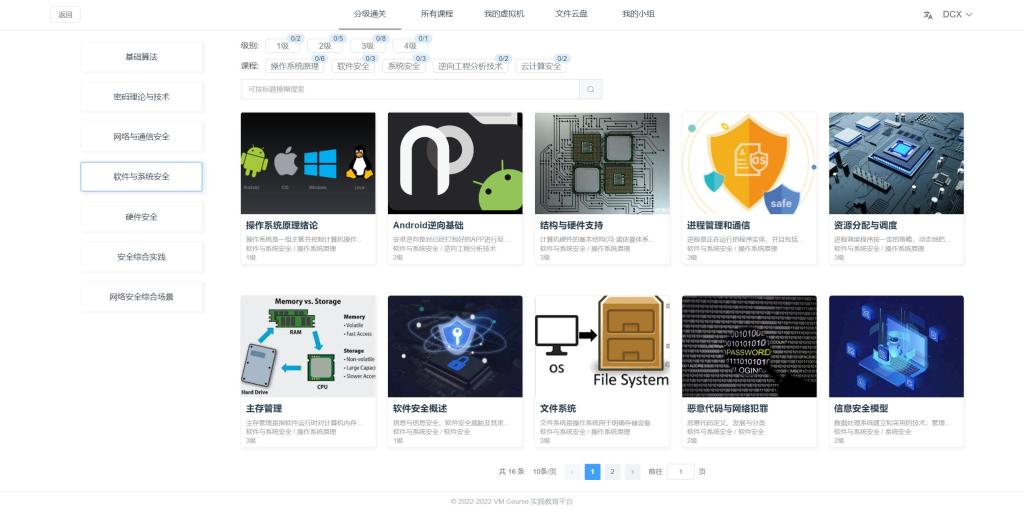1024x507 pixels.
Task: Toggle the 逆向工程分析技术 course filter
Action: tap(470, 67)
